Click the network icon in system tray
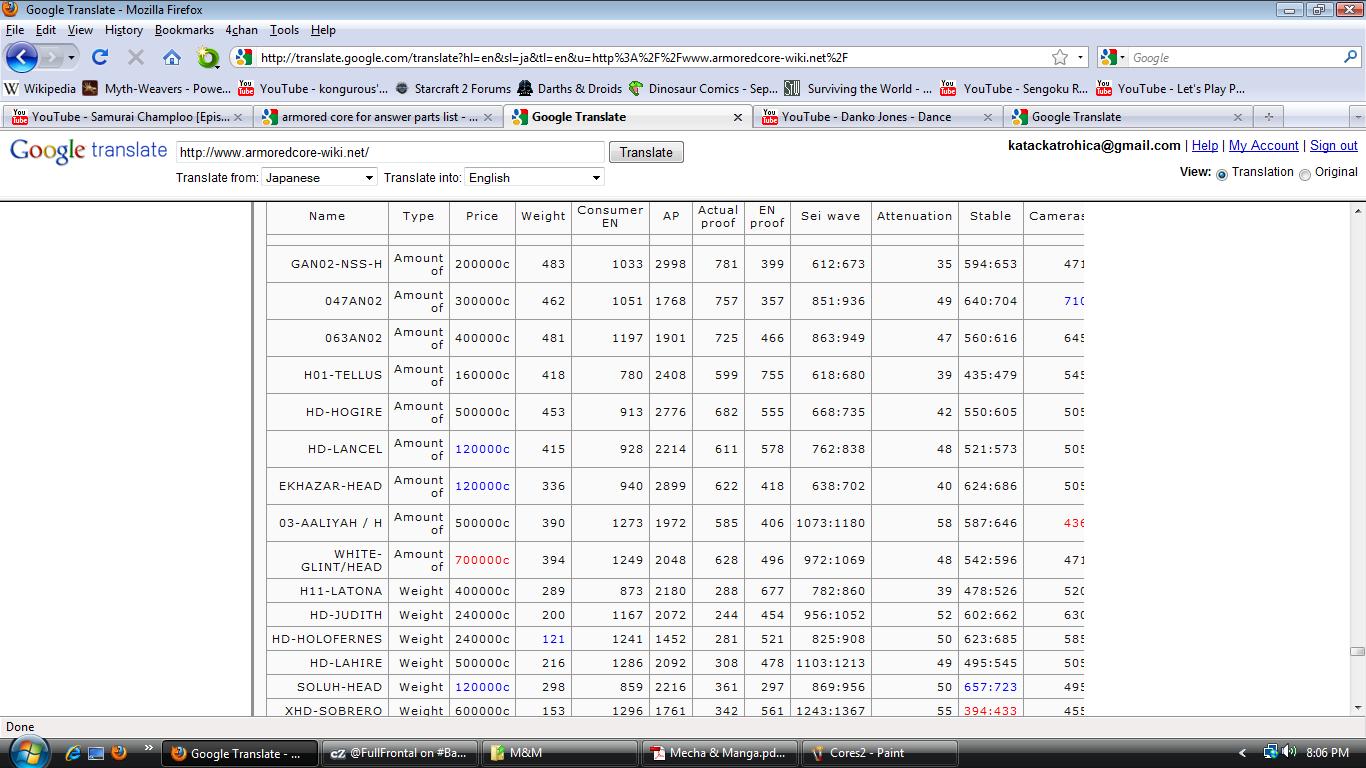 tap(1270, 752)
